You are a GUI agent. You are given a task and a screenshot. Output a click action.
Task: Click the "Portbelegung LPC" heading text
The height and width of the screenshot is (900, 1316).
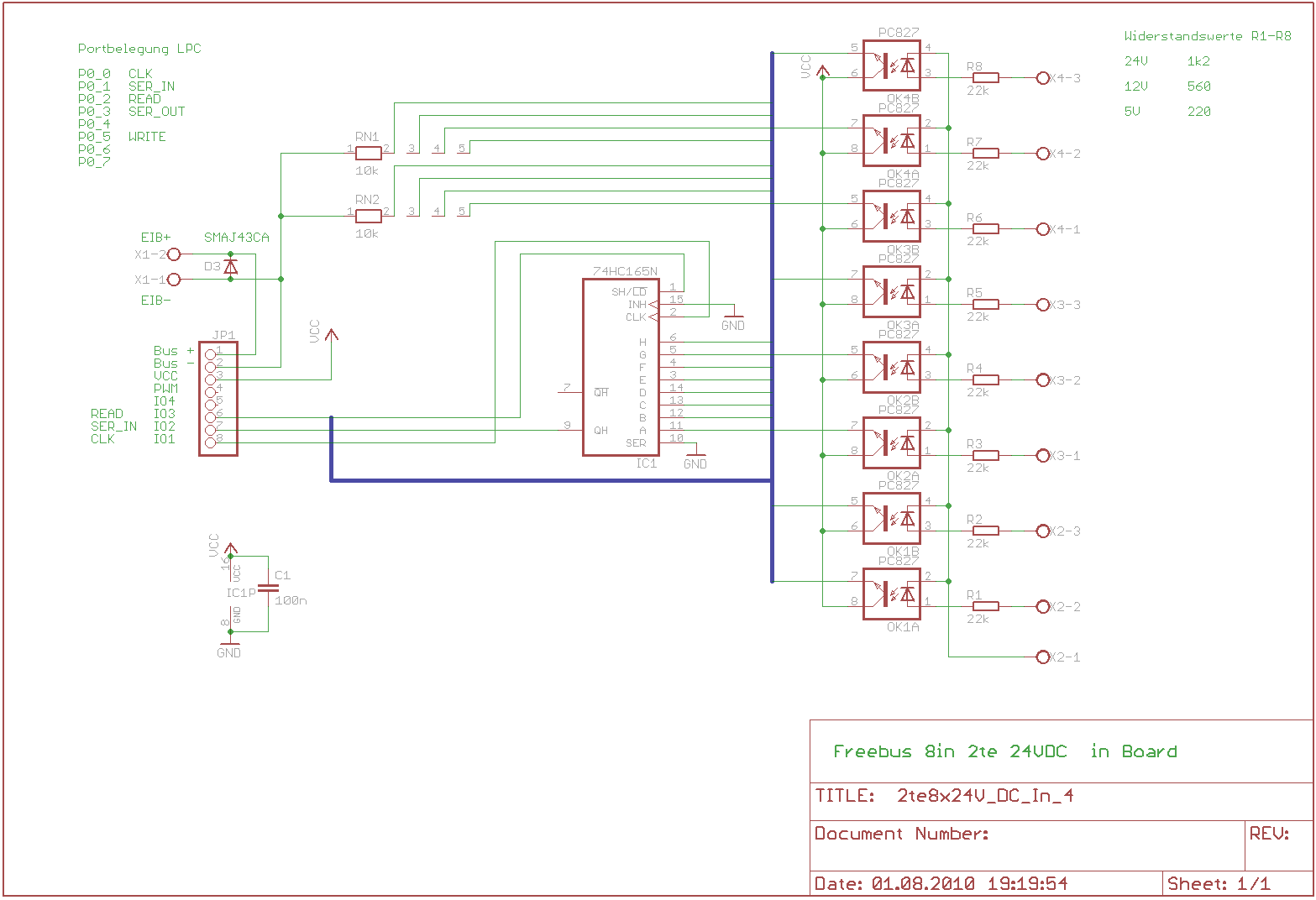click(139, 49)
